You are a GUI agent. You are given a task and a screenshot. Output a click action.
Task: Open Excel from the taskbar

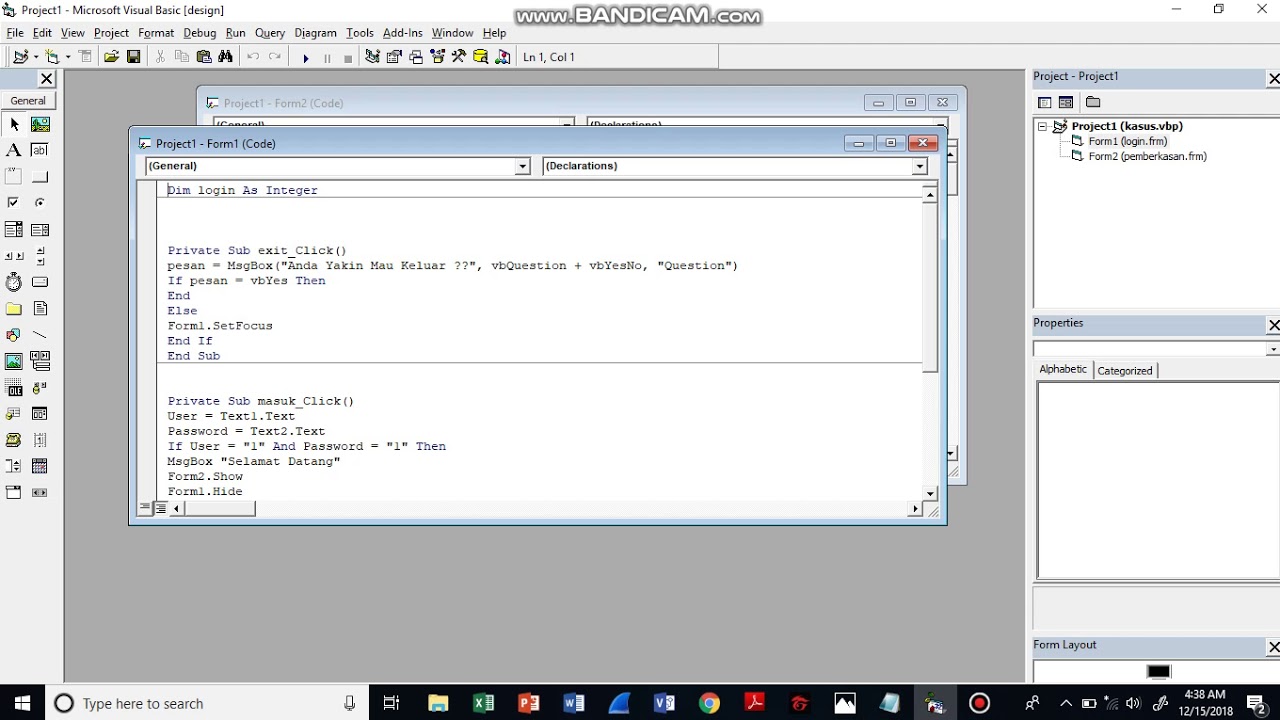[x=483, y=703]
